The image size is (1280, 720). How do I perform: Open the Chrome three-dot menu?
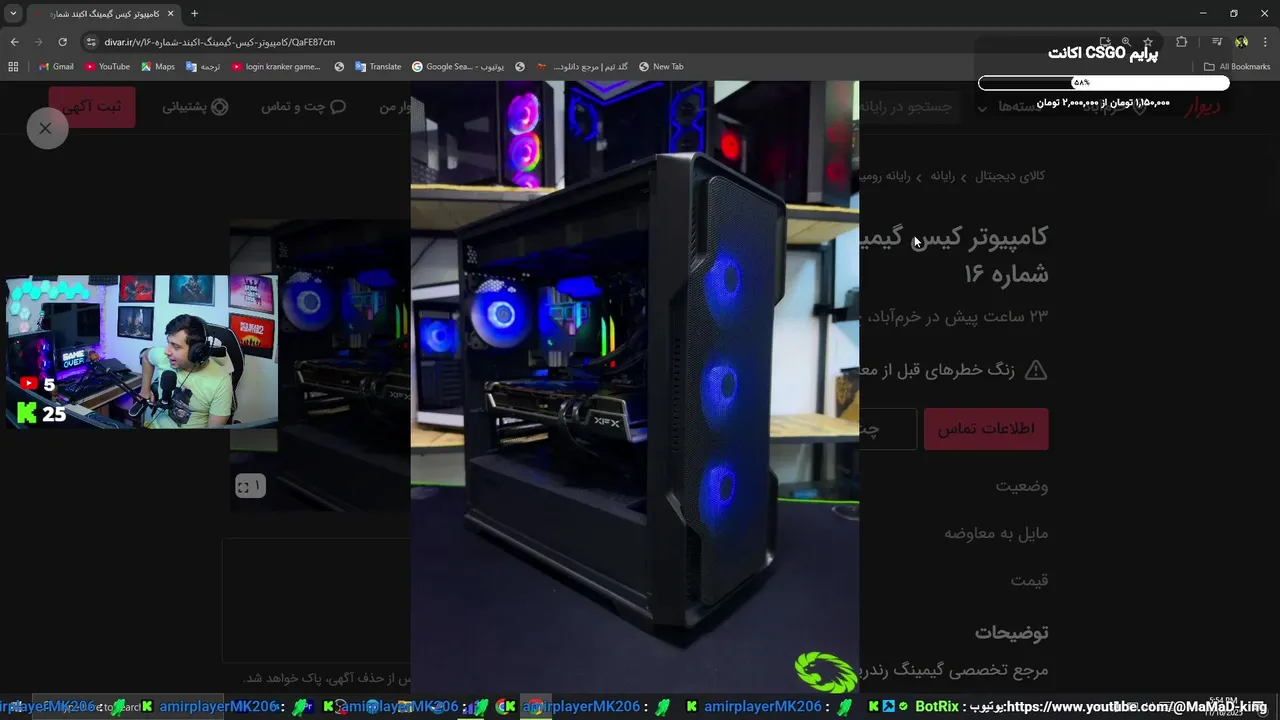point(1266,42)
